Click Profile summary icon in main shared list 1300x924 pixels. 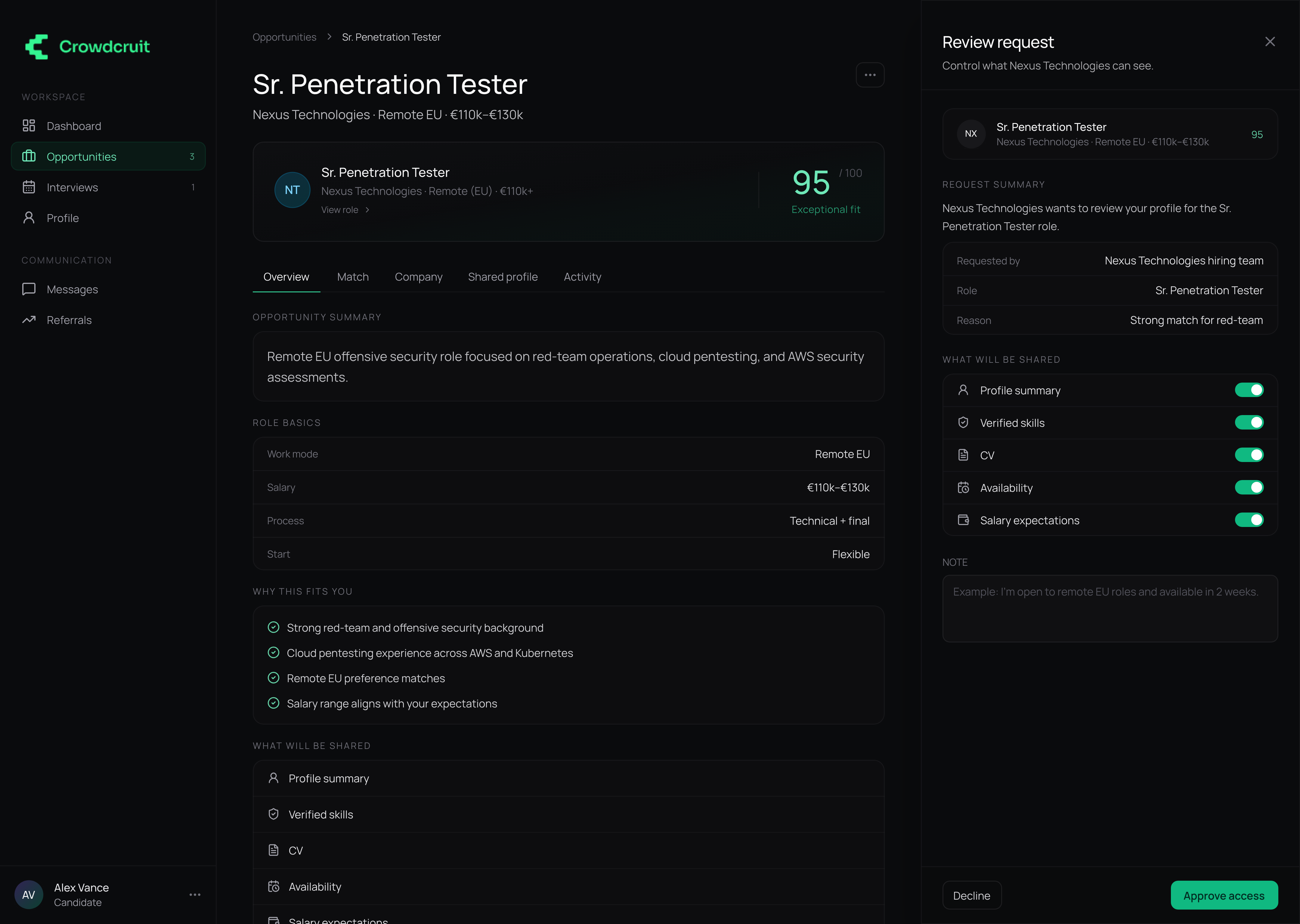(x=273, y=778)
